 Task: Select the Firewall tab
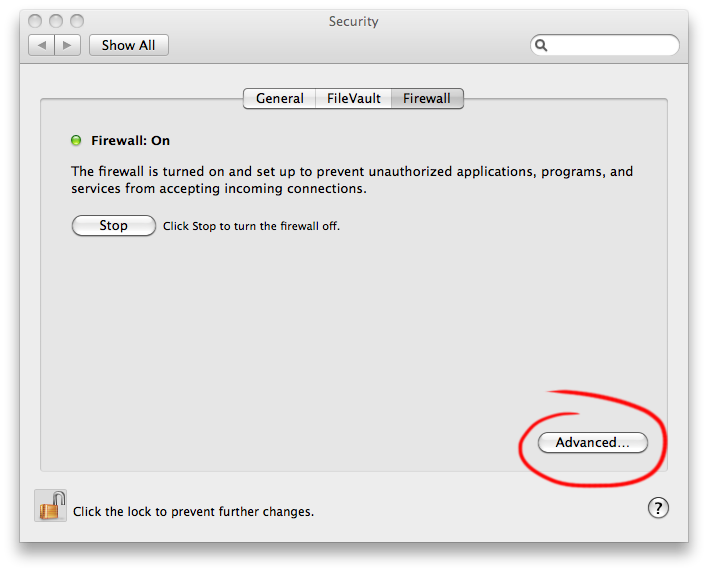[x=427, y=98]
